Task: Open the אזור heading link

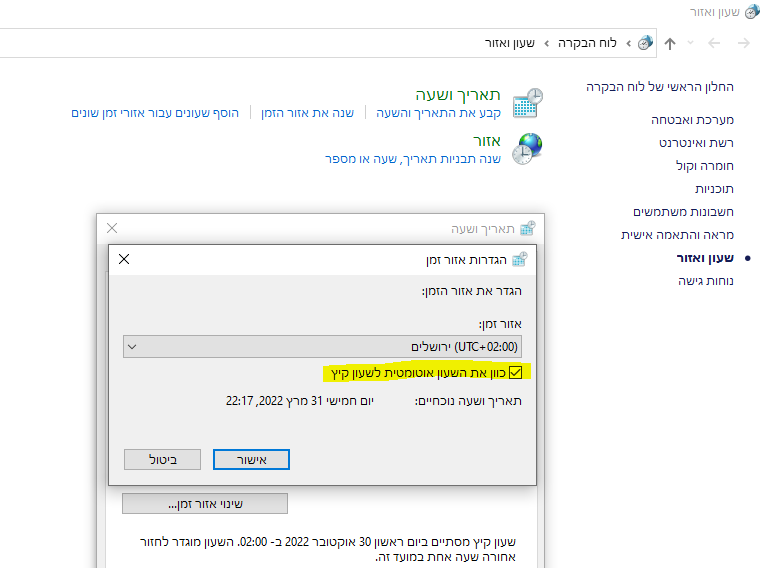Action: pyautogui.click(x=487, y=141)
